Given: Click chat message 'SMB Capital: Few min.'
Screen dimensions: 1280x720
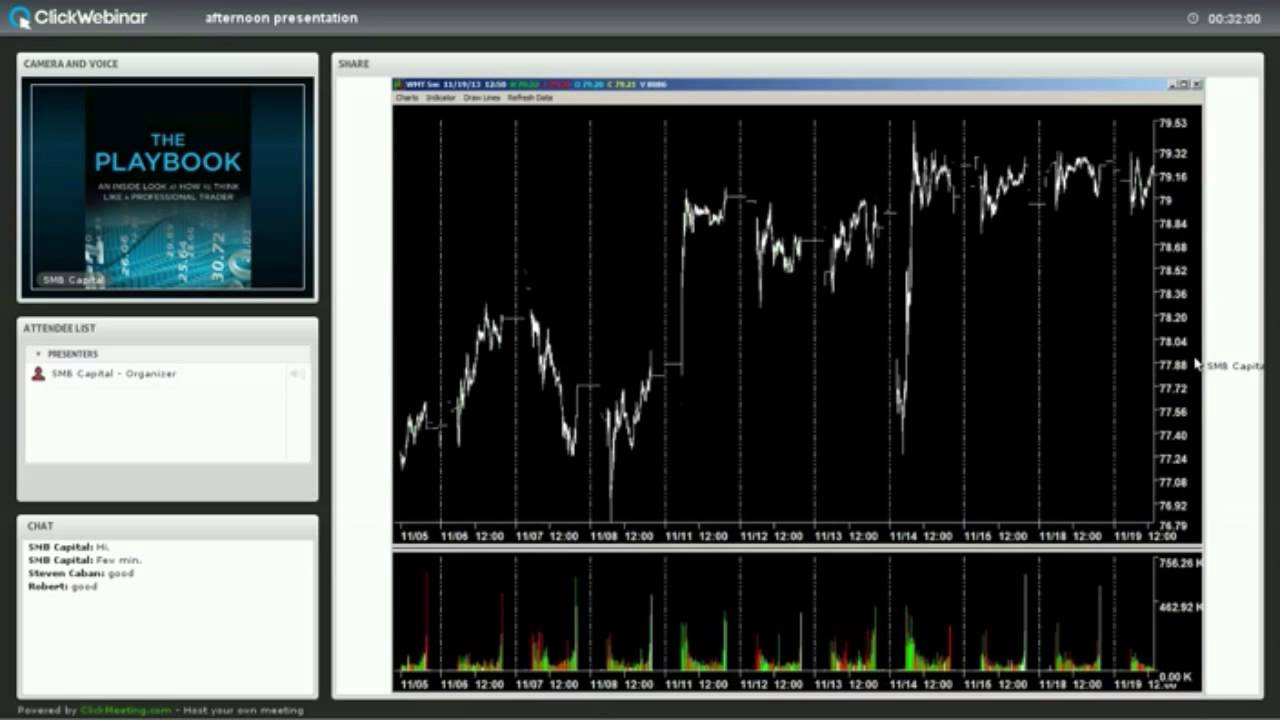Looking at the screenshot, I should click(84, 560).
